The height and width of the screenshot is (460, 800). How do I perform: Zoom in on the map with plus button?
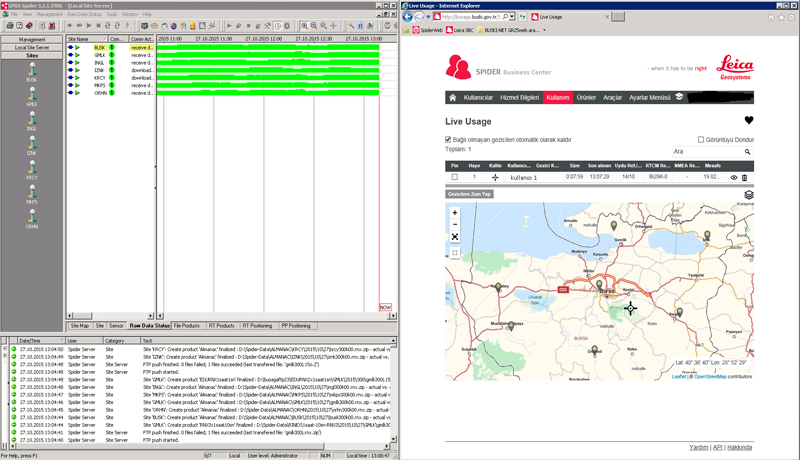(x=455, y=213)
